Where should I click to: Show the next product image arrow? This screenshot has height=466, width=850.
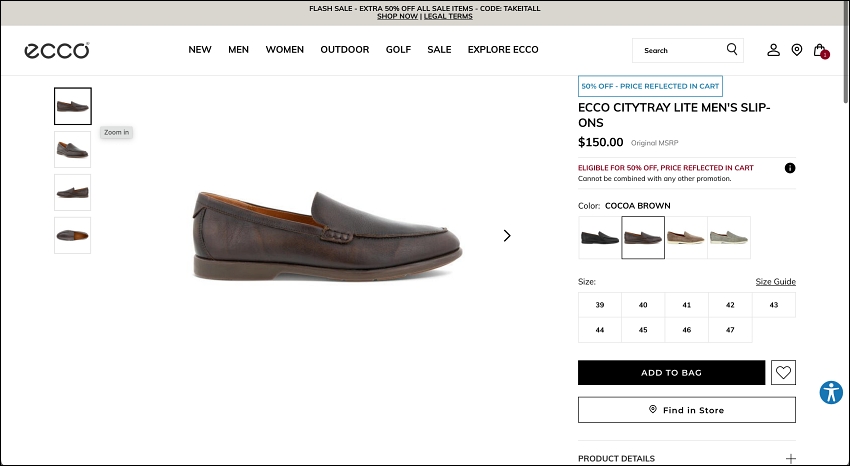pyautogui.click(x=507, y=236)
